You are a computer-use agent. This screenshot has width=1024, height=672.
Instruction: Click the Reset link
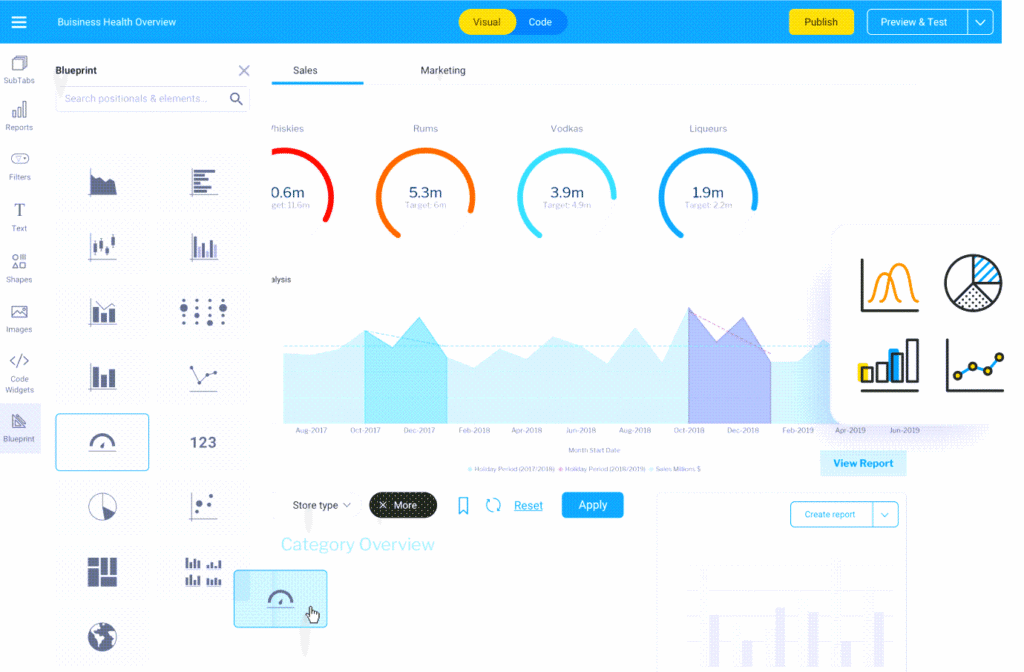528,505
